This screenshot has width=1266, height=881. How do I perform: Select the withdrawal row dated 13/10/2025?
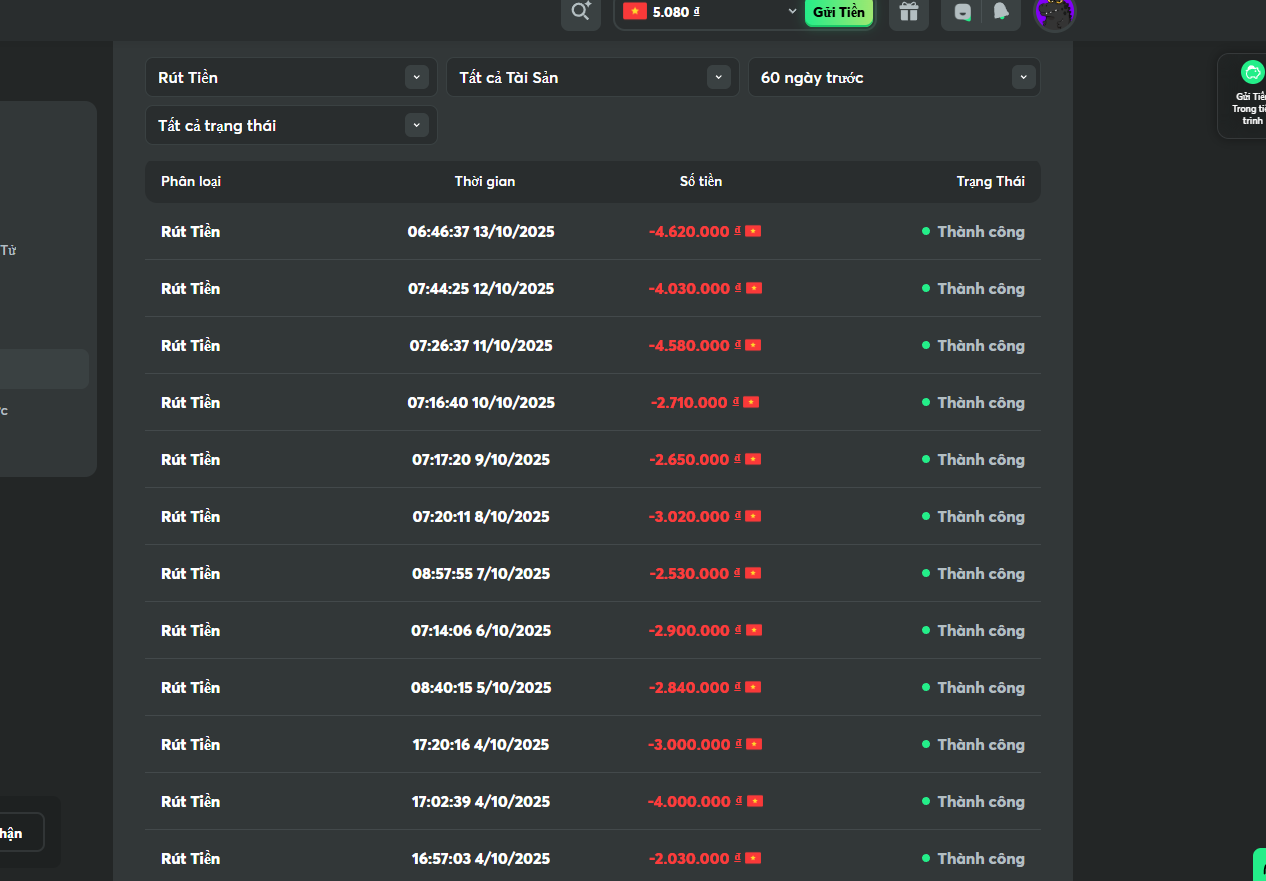481,231
